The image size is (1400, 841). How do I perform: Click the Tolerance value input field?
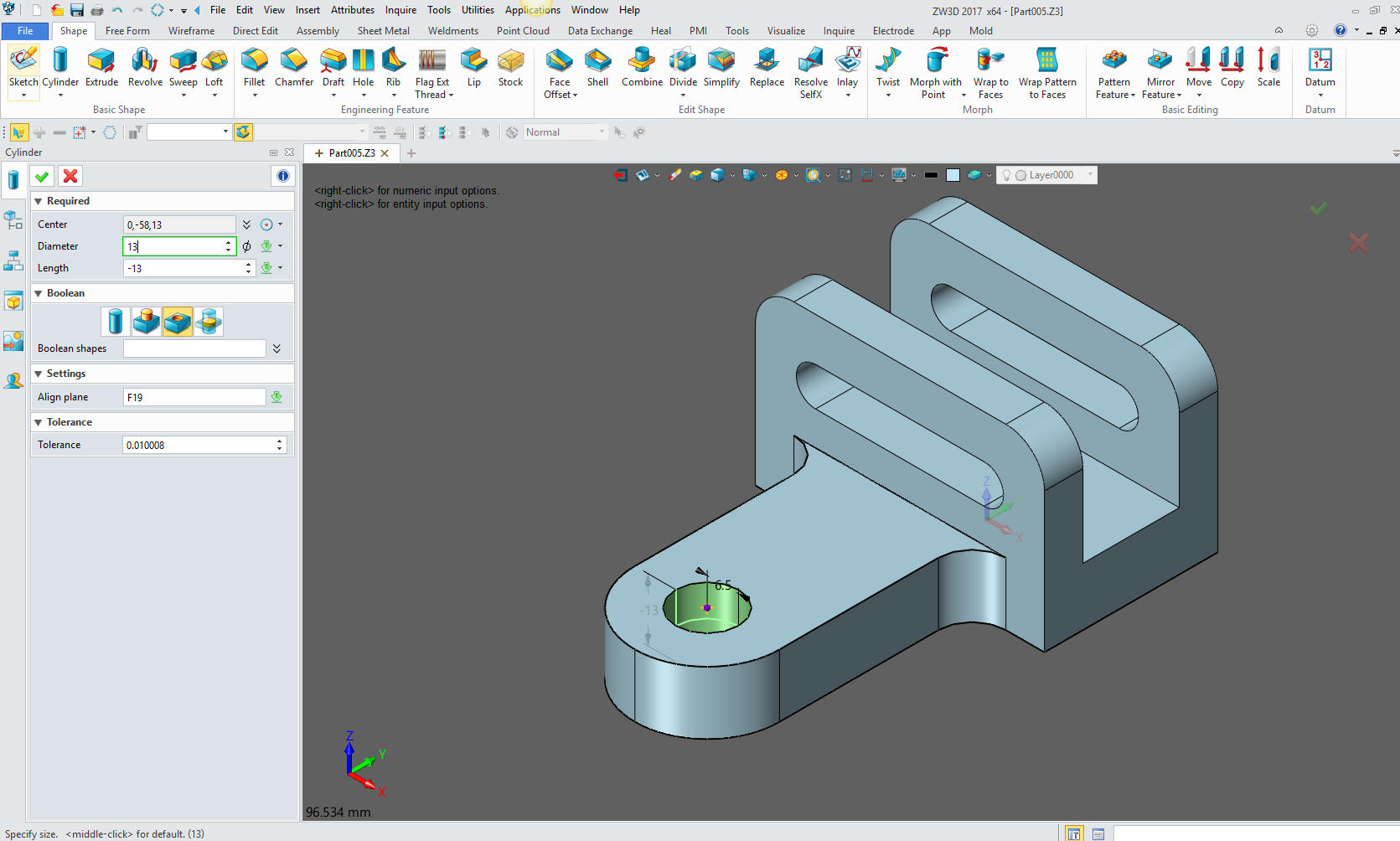pyautogui.click(x=198, y=445)
